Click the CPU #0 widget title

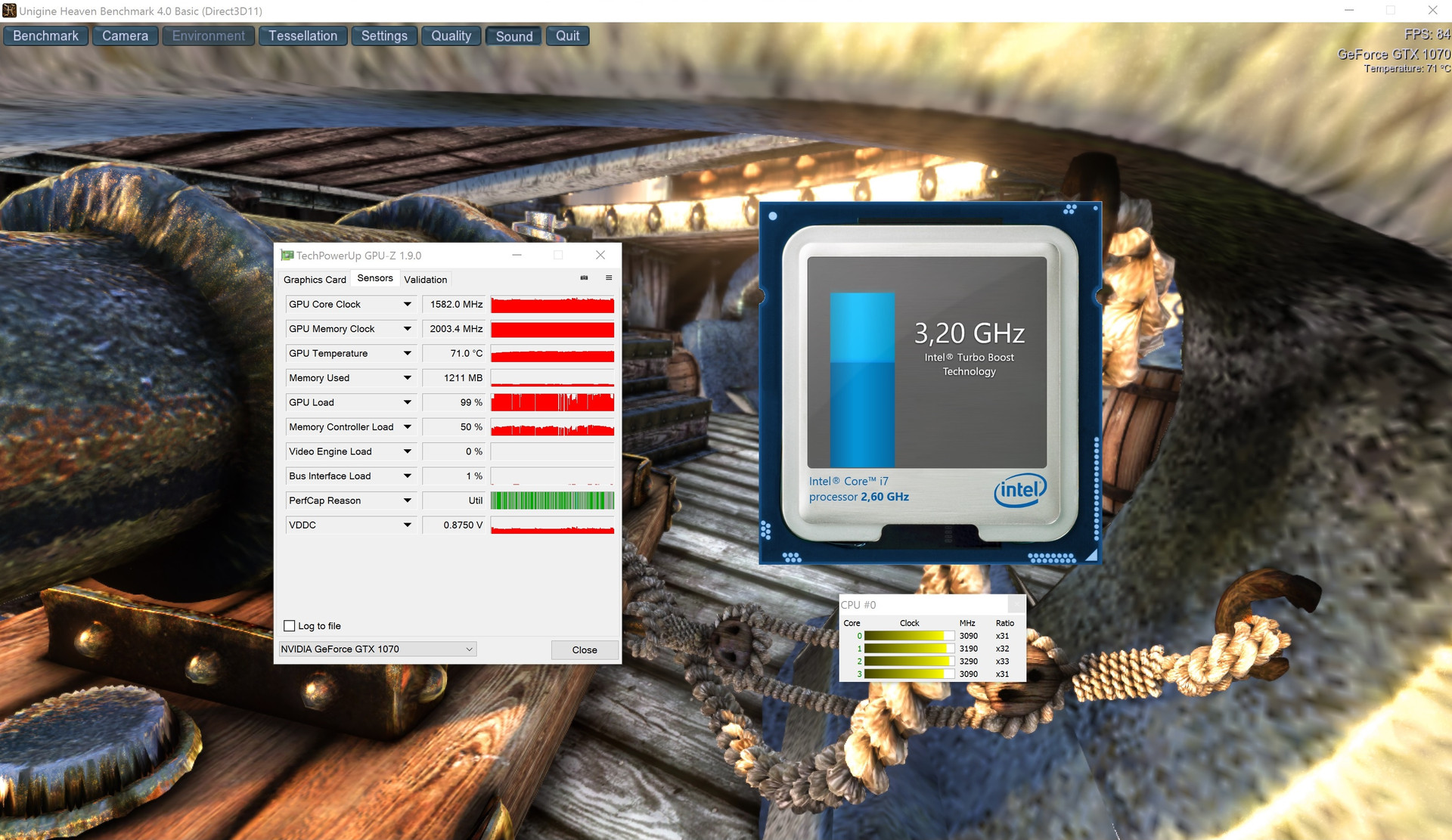[858, 605]
